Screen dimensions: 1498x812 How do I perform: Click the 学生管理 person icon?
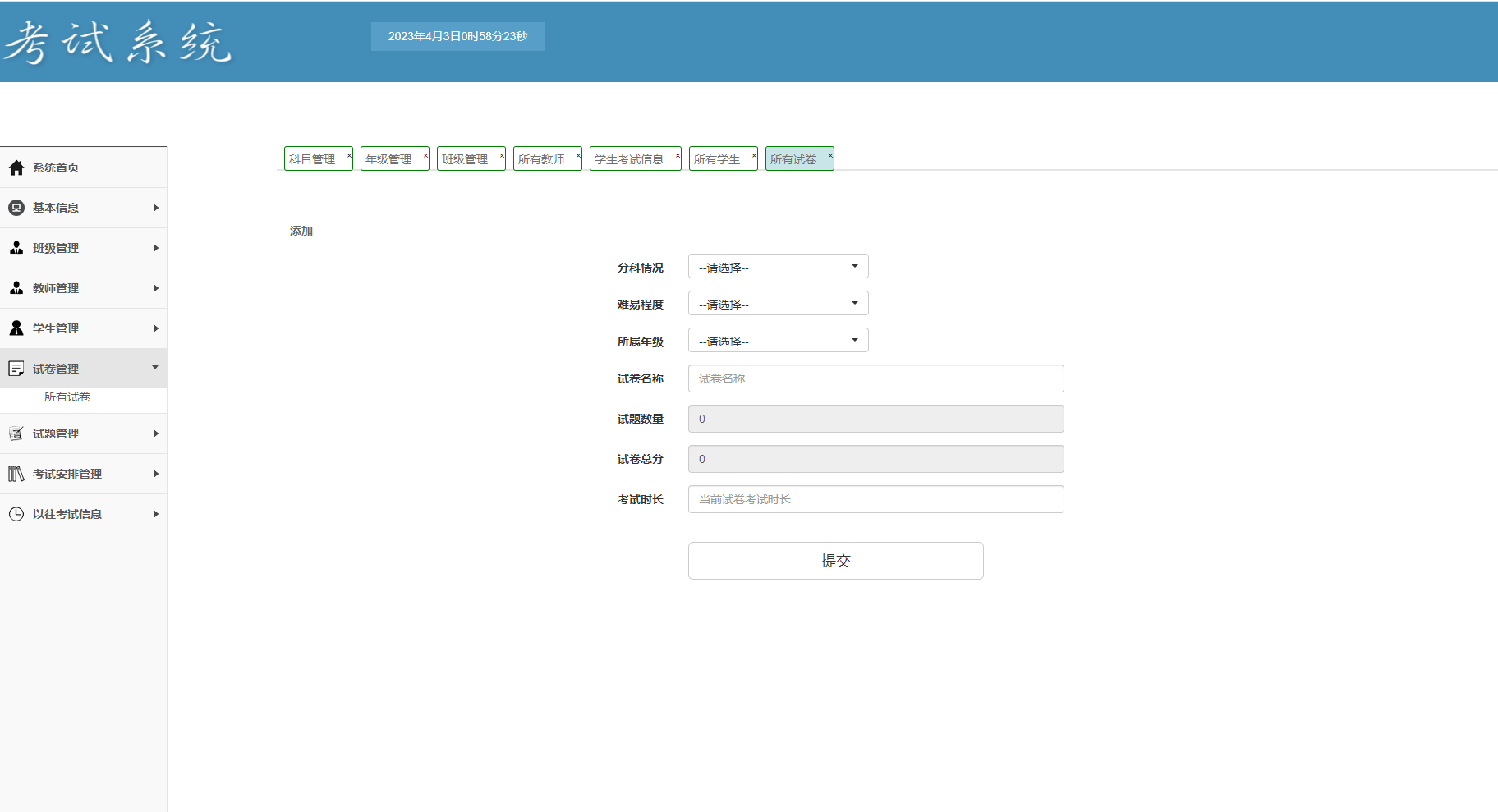[x=16, y=328]
